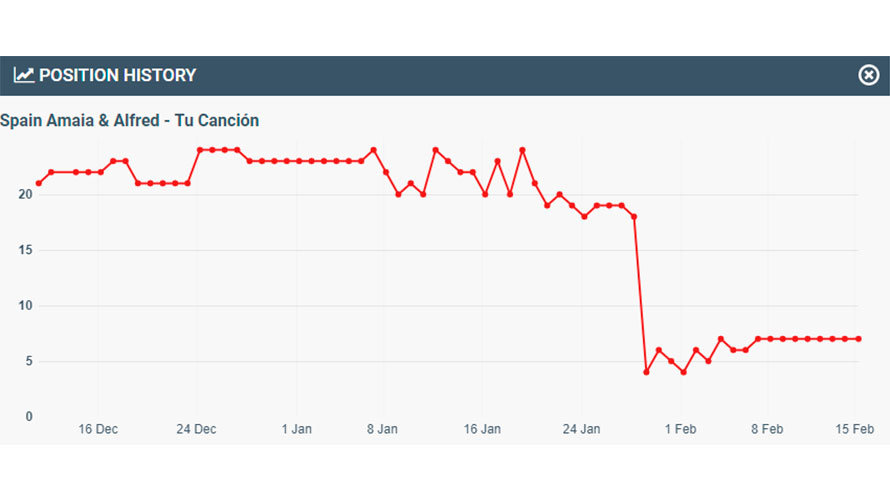Screen dimensions: 890x500
Task: Click the last data point before the steep drop
Action: (x=634, y=216)
